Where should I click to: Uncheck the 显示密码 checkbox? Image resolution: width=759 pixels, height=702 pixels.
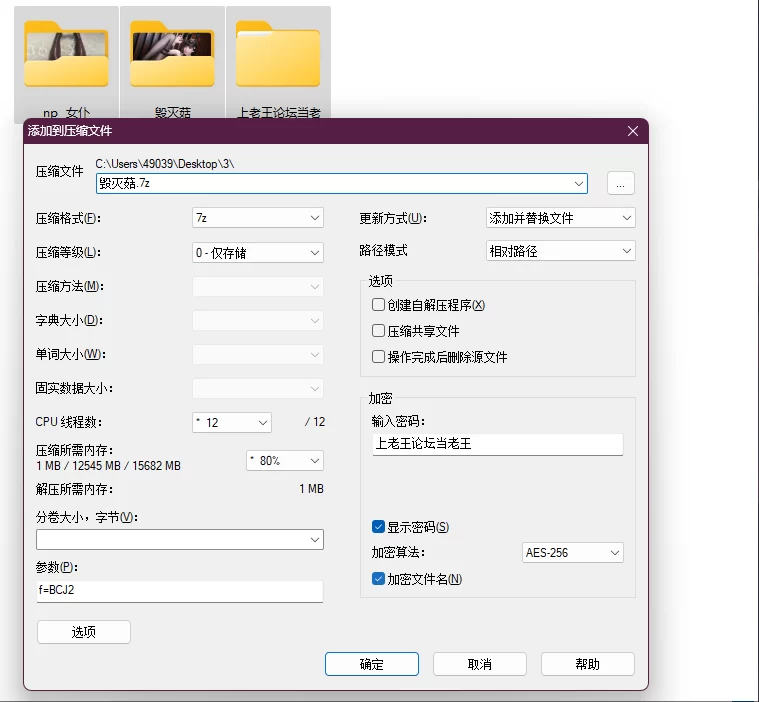click(x=378, y=527)
